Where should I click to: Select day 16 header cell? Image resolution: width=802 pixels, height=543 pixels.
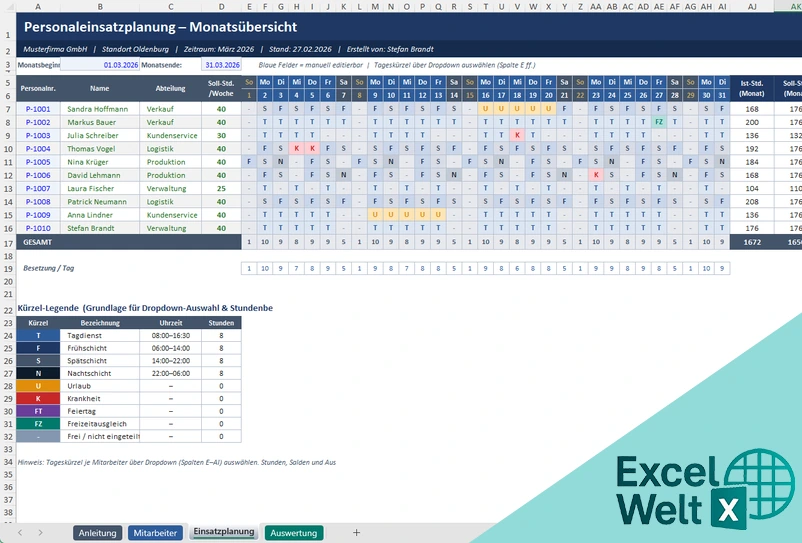click(485, 95)
